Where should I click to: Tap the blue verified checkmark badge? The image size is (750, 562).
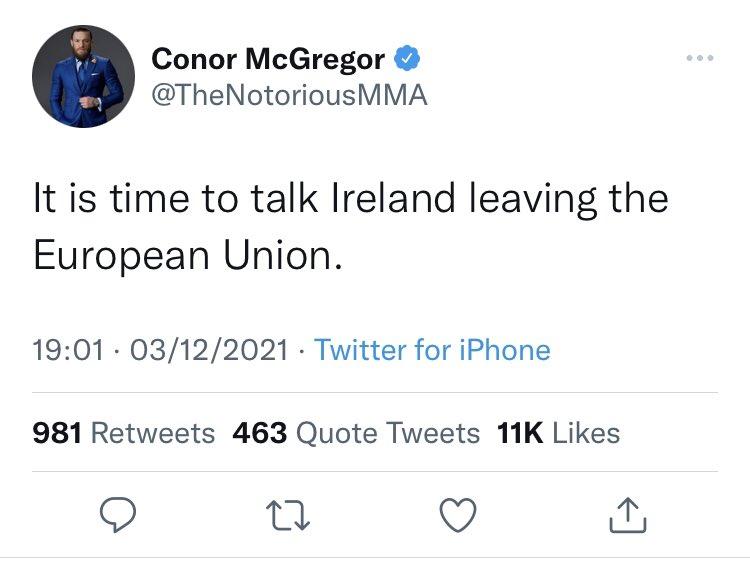tap(407, 58)
